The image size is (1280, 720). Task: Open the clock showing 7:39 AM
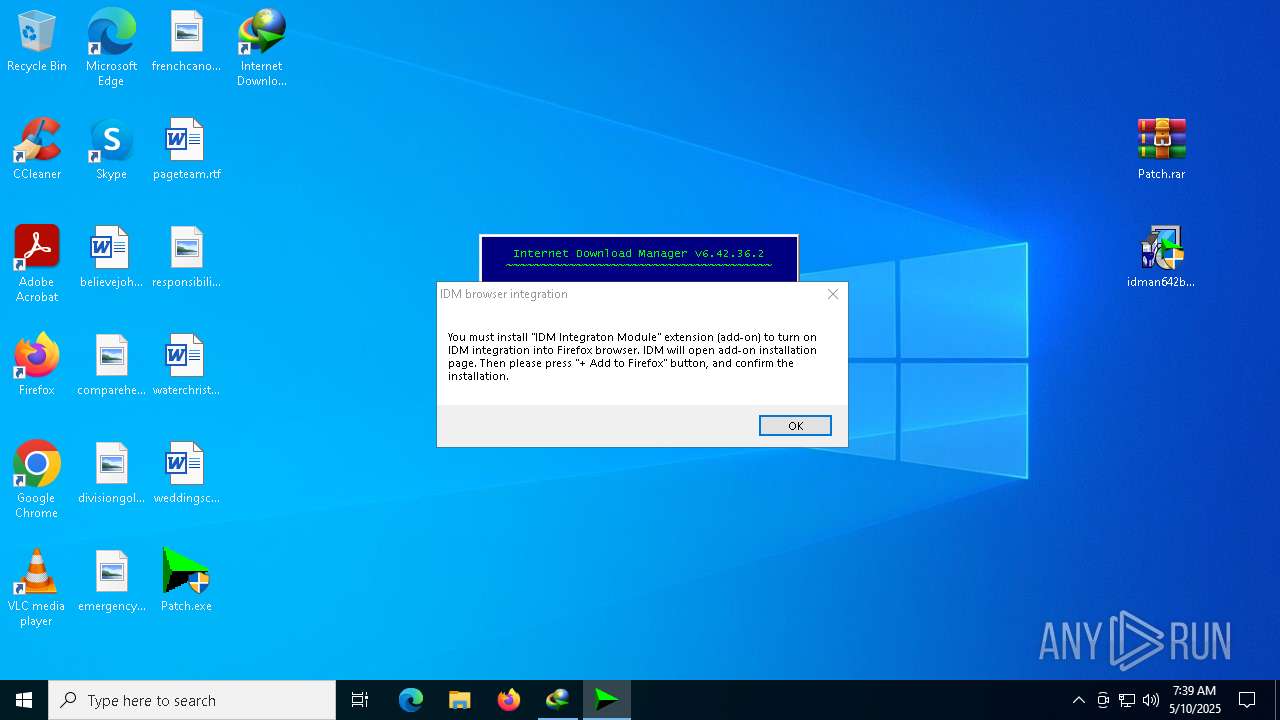(x=1195, y=700)
